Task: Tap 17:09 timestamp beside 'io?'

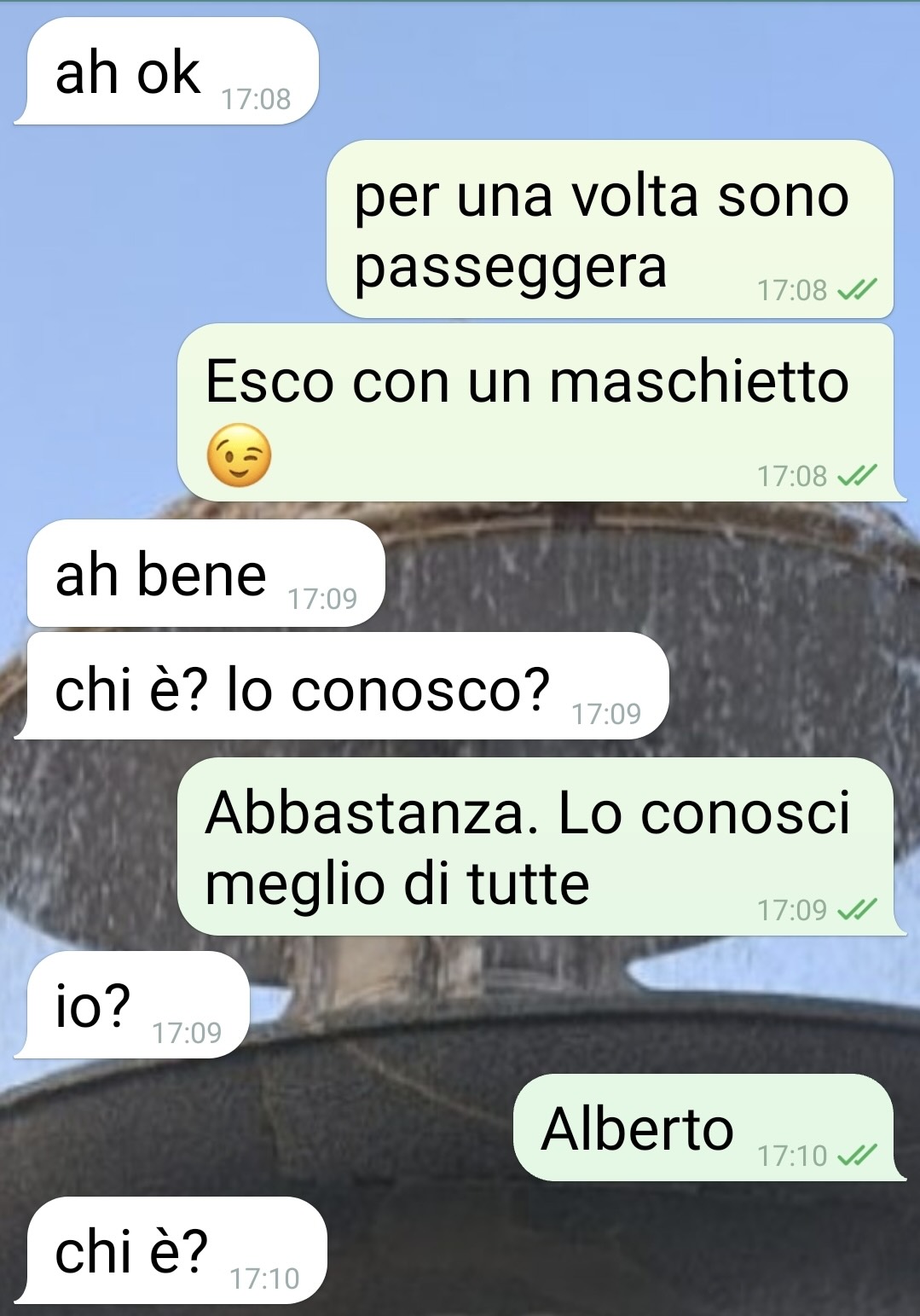Action: coord(187,1033)
